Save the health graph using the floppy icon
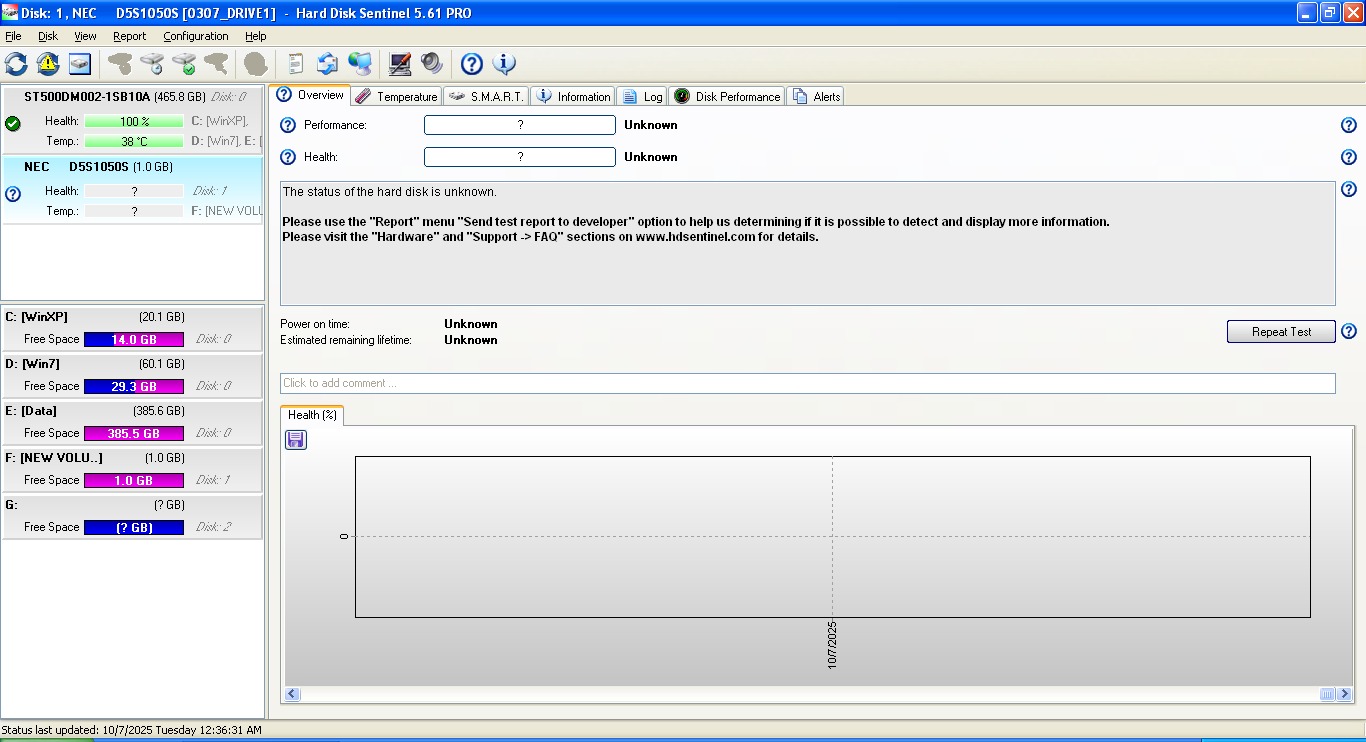The image size is (1366, 742). (x=296, y=440)
